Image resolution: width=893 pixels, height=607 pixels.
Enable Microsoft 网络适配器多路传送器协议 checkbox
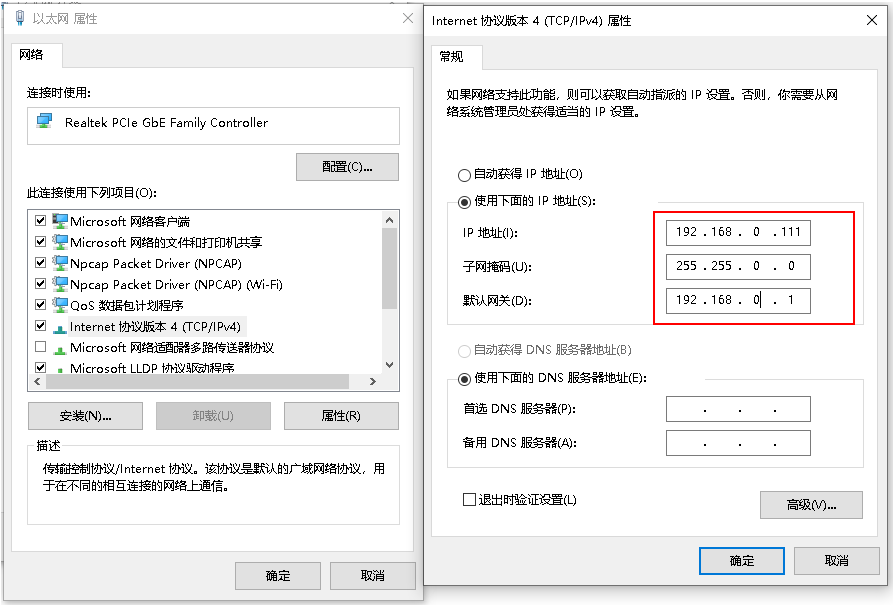(41, 347)
